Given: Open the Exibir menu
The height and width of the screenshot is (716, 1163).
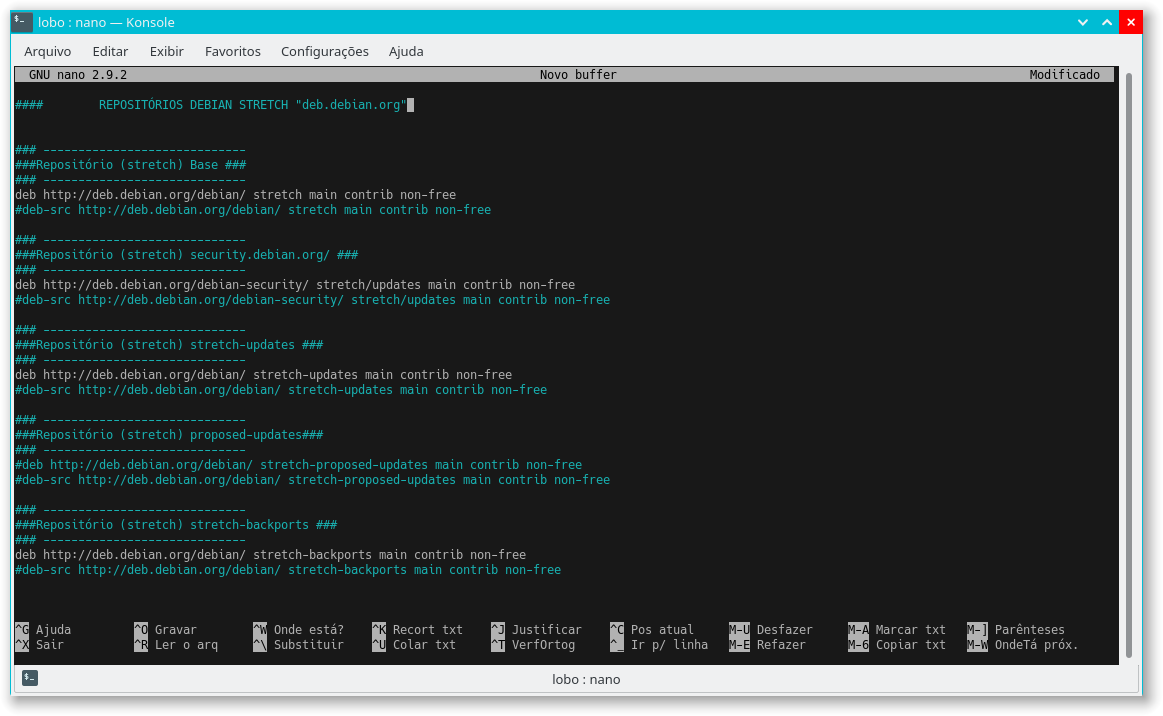Looking at the screenshot, I should pyautogui.click(x=166, y=51).
